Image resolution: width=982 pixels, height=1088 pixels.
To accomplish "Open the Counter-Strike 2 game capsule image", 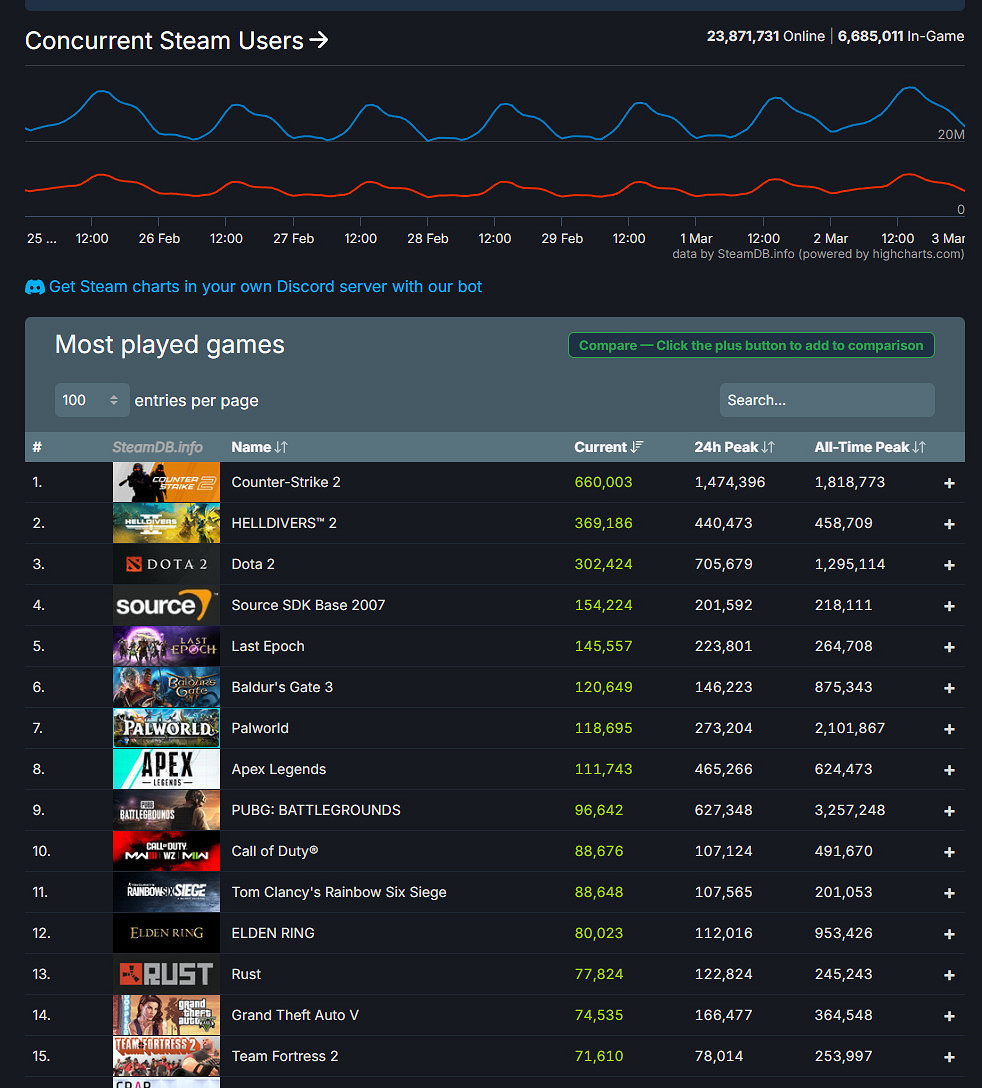I will 166,482.
